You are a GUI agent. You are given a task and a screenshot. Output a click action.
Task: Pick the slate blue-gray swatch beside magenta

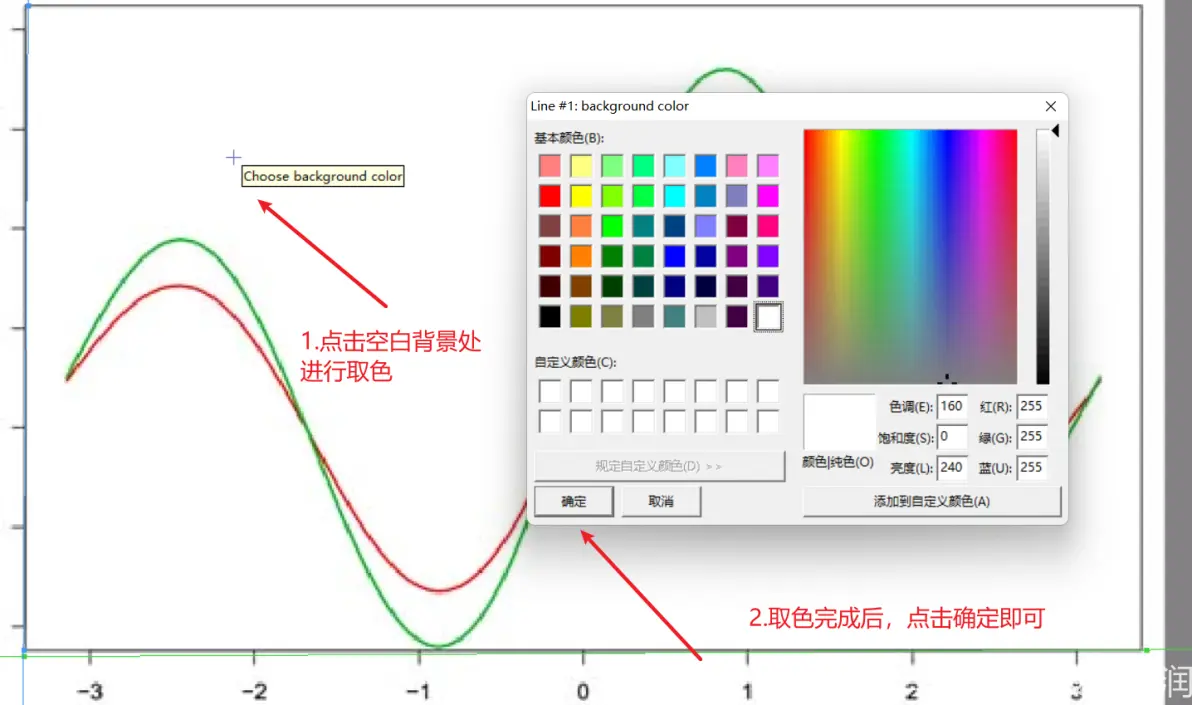point(737,195)
